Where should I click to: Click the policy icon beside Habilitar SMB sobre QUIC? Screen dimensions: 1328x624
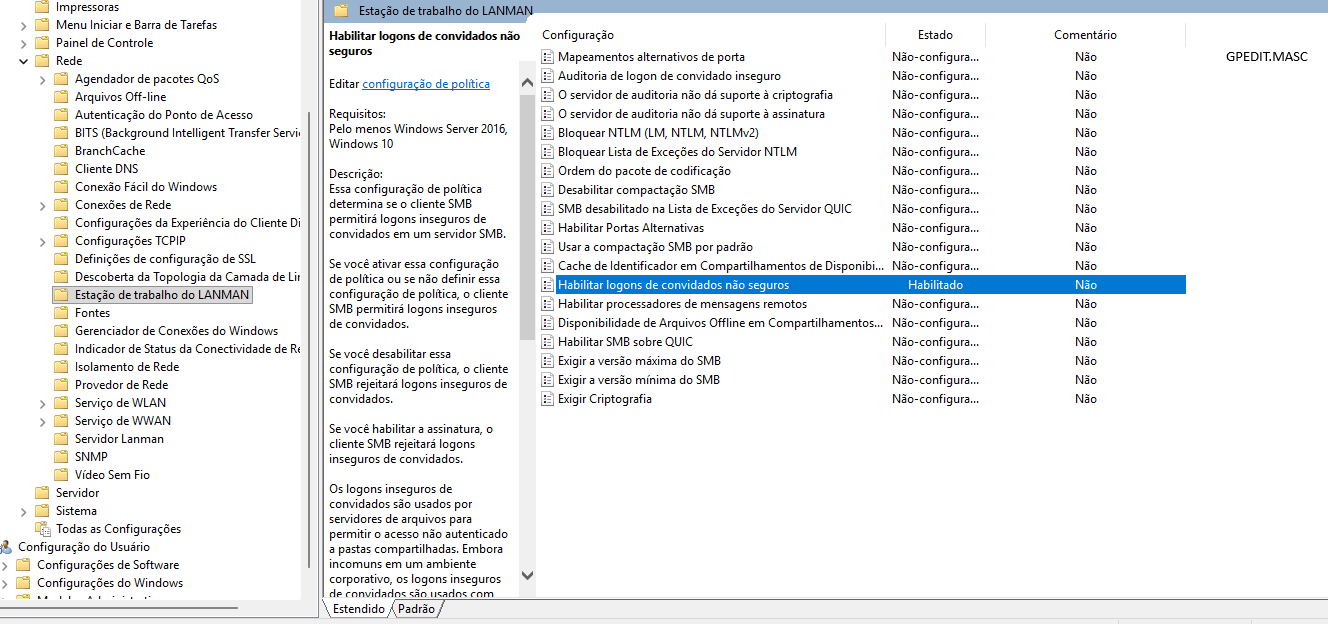tap(547, 342)
